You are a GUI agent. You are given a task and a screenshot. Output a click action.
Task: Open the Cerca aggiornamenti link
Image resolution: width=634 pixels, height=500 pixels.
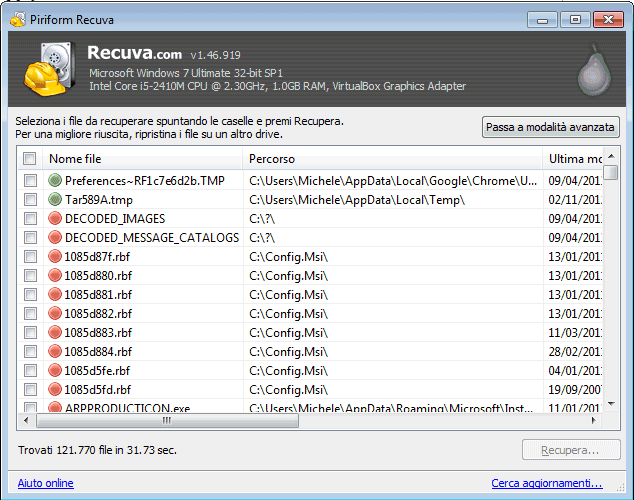[x=547, y=483]
